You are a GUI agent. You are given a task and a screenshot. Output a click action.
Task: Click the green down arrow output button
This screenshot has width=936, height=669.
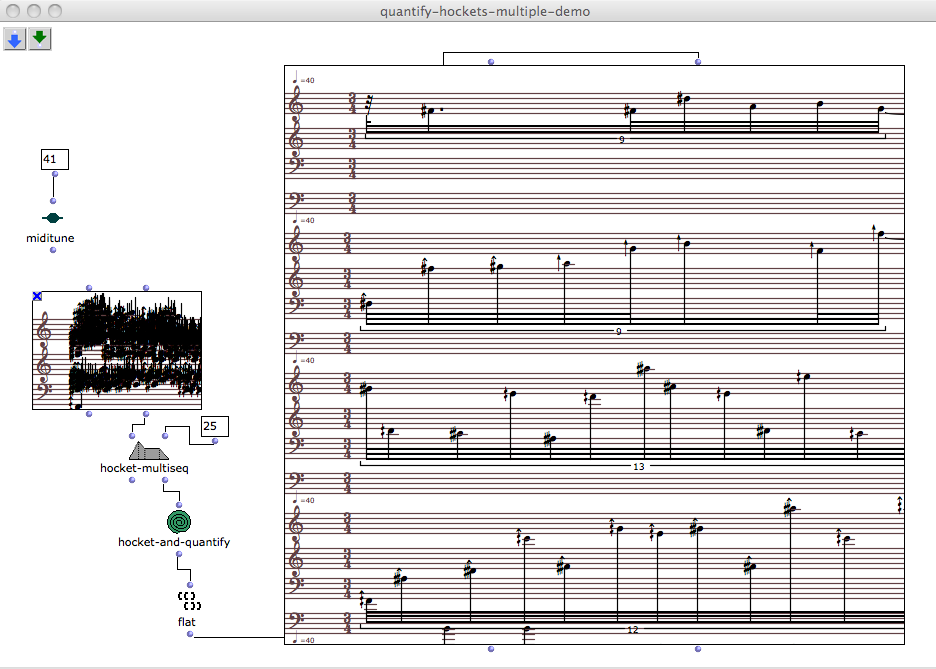click(39, 39)
